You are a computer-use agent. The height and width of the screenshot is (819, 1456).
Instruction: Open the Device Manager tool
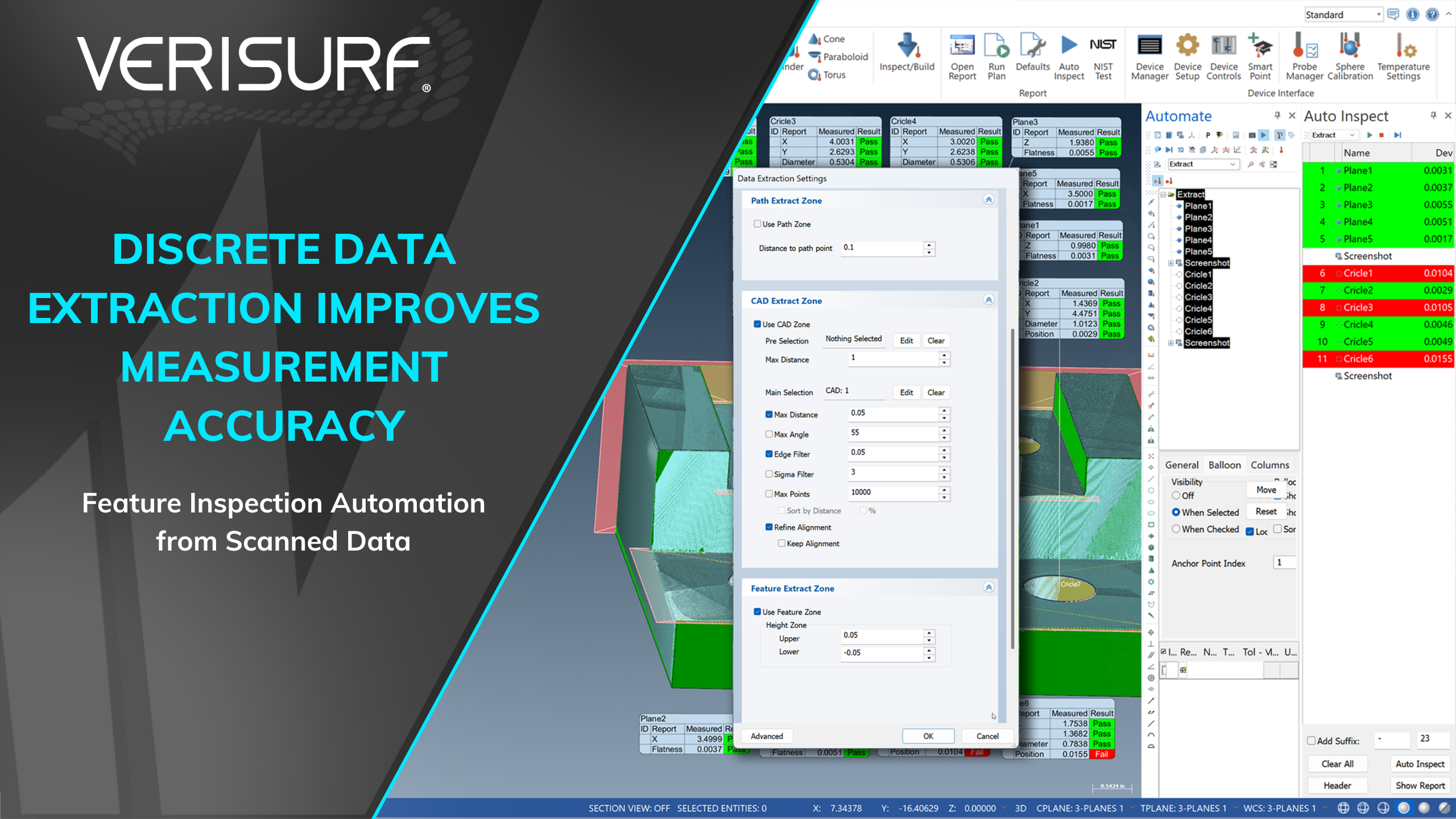[x=1149, y=57]
